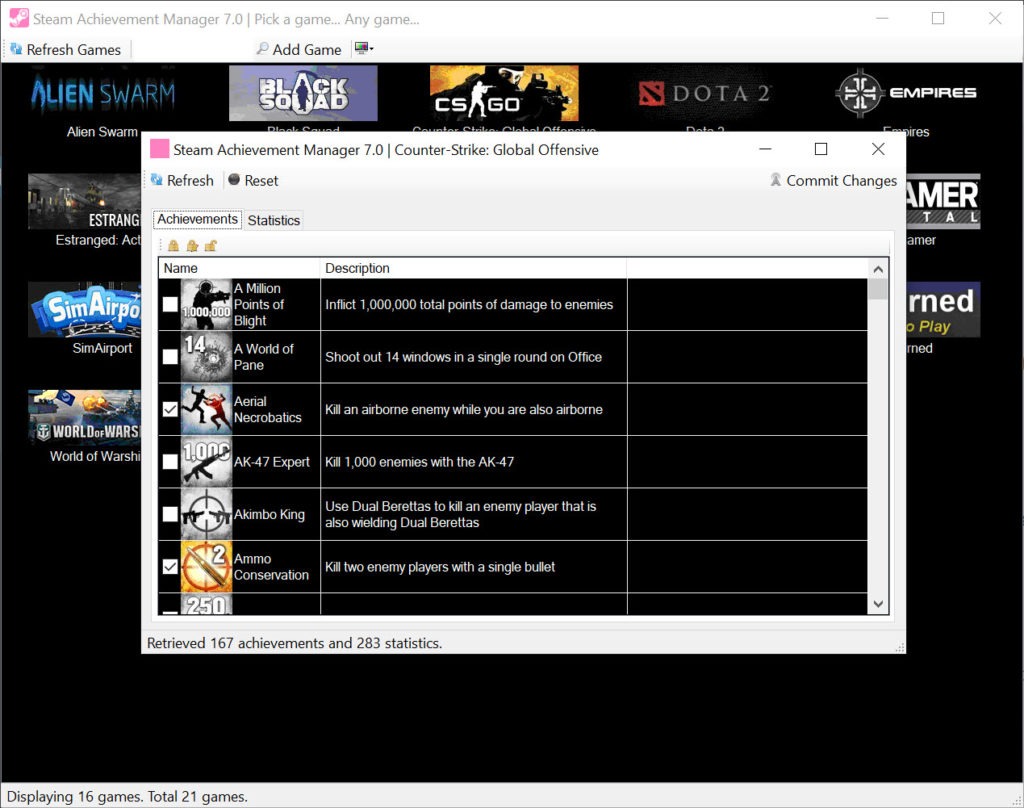Click the Description column header
The width and height of the screenshot is (1024, 808).
pos(473,268)
